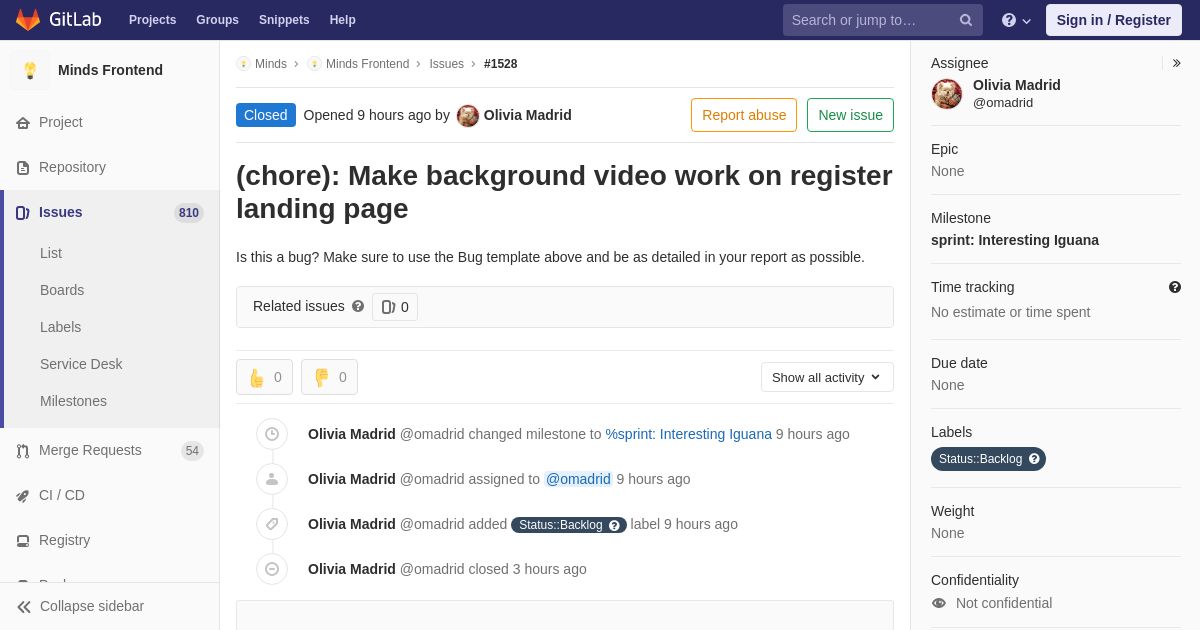Click the Report abuse button
1200x630 pixels.
(x=744, y=115)
